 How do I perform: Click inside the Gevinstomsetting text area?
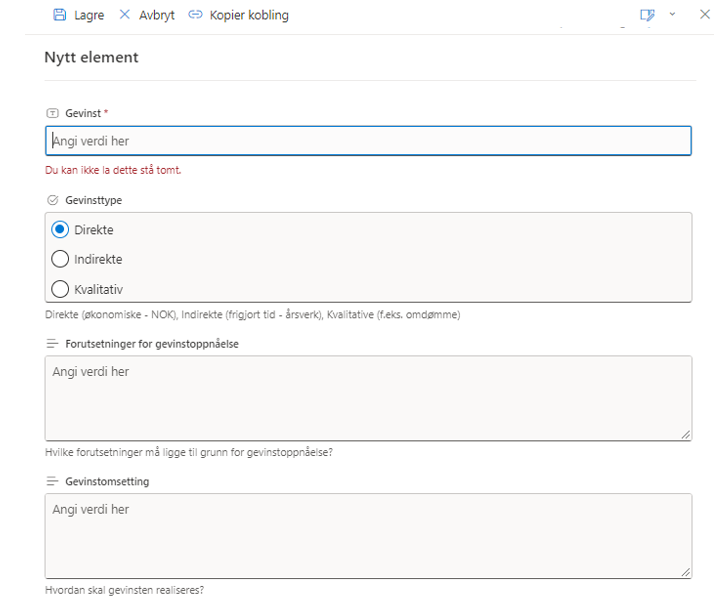[x=367, y=535]
